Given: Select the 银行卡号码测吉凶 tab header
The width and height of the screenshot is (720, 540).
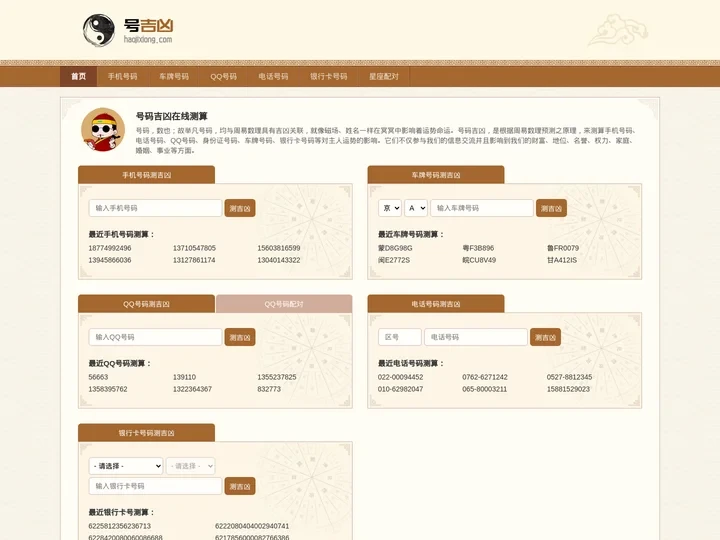Looking at the screenshot, I should pyautogui.click(x=146, y=433).
